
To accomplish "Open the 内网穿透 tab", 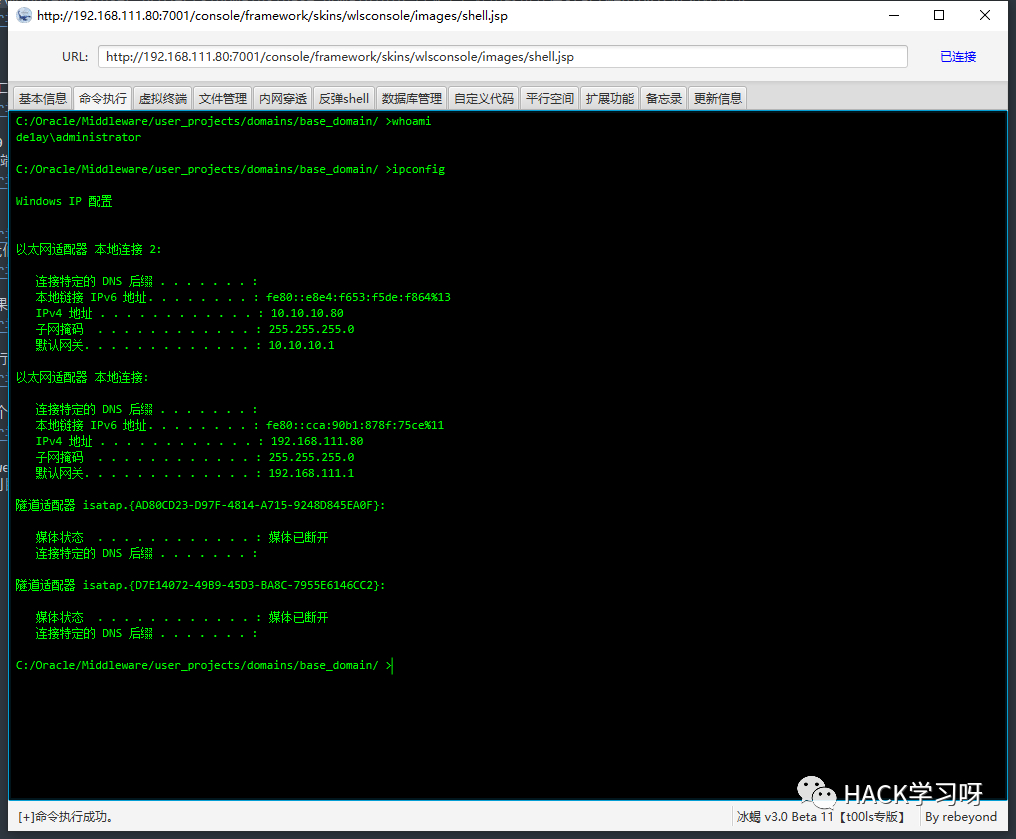I will (x=283, y=98).
